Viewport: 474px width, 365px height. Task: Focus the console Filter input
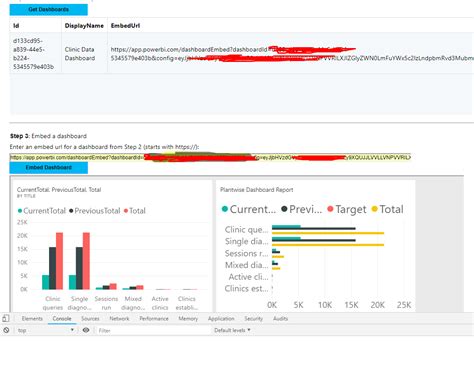coord(153,330)
